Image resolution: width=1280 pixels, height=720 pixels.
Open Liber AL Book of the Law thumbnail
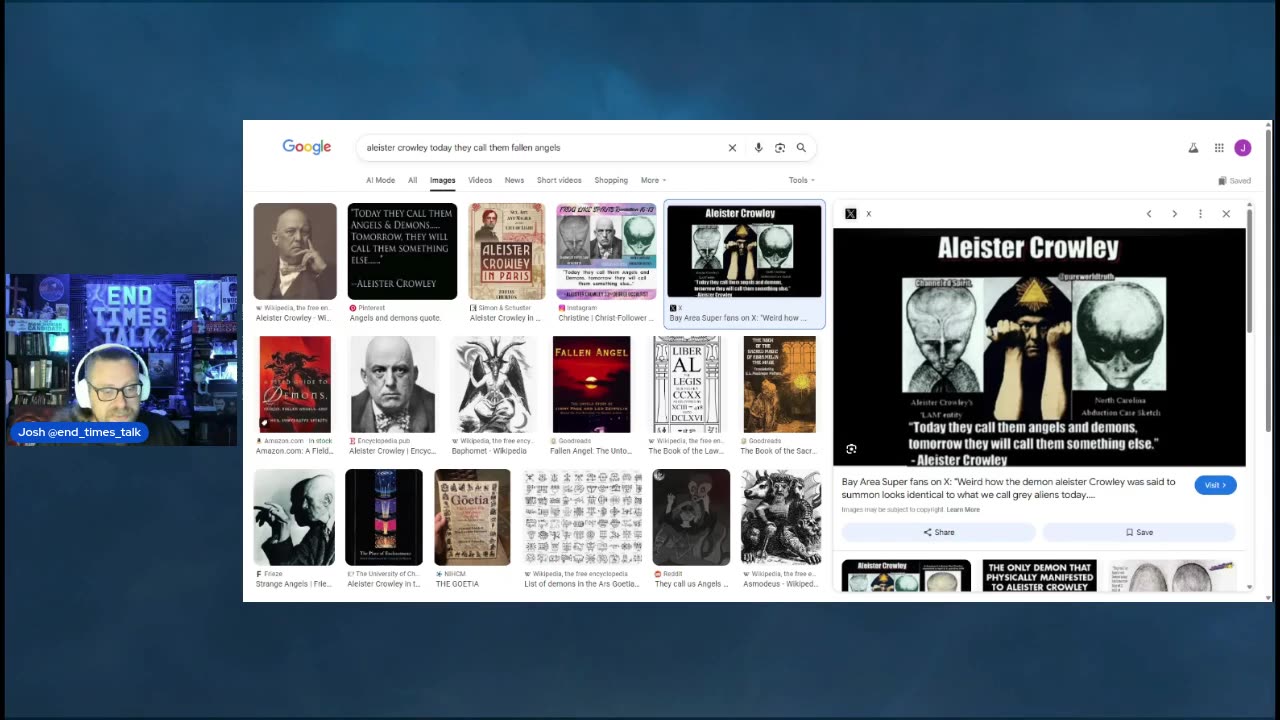pos(687,384)
